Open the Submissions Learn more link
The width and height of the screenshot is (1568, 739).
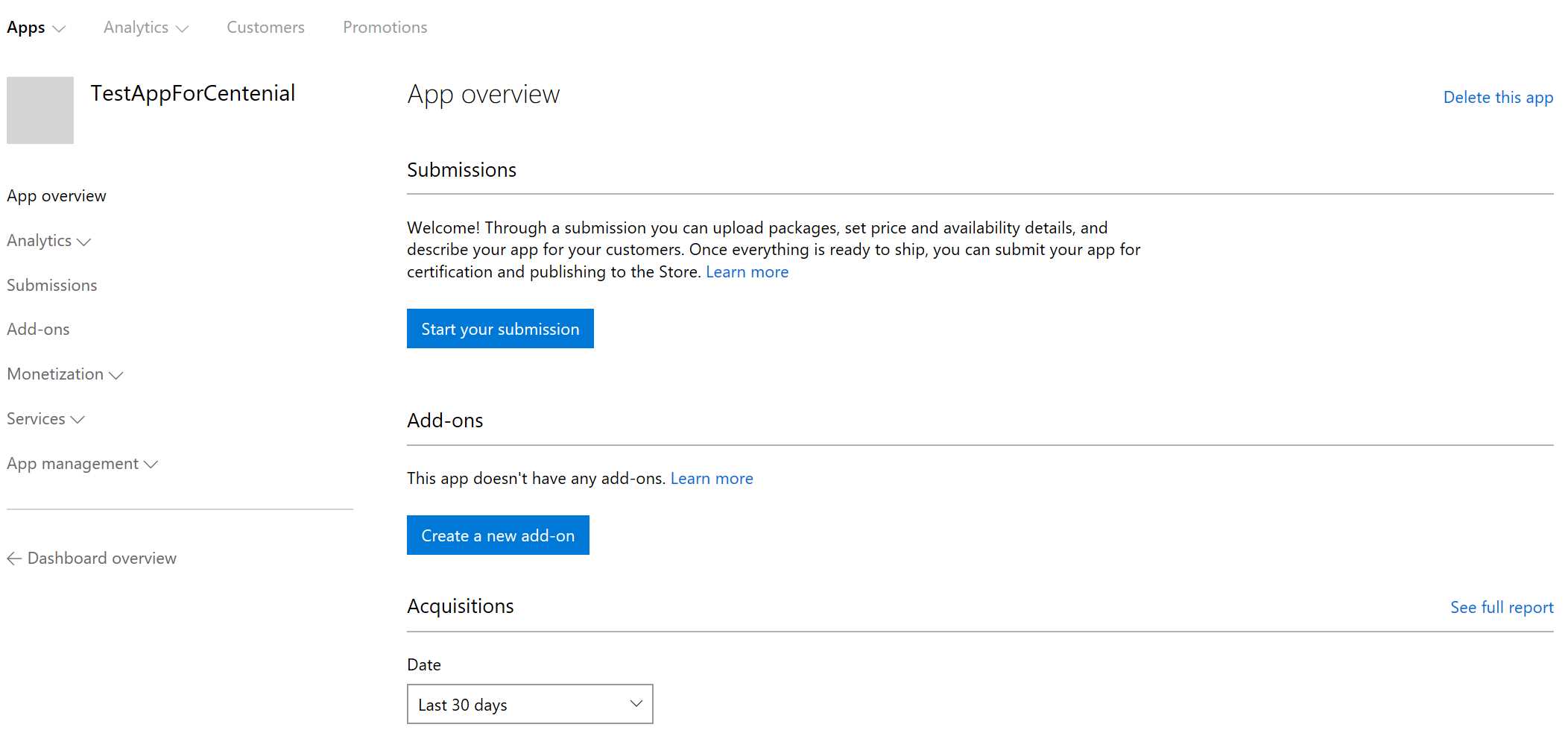746,271
